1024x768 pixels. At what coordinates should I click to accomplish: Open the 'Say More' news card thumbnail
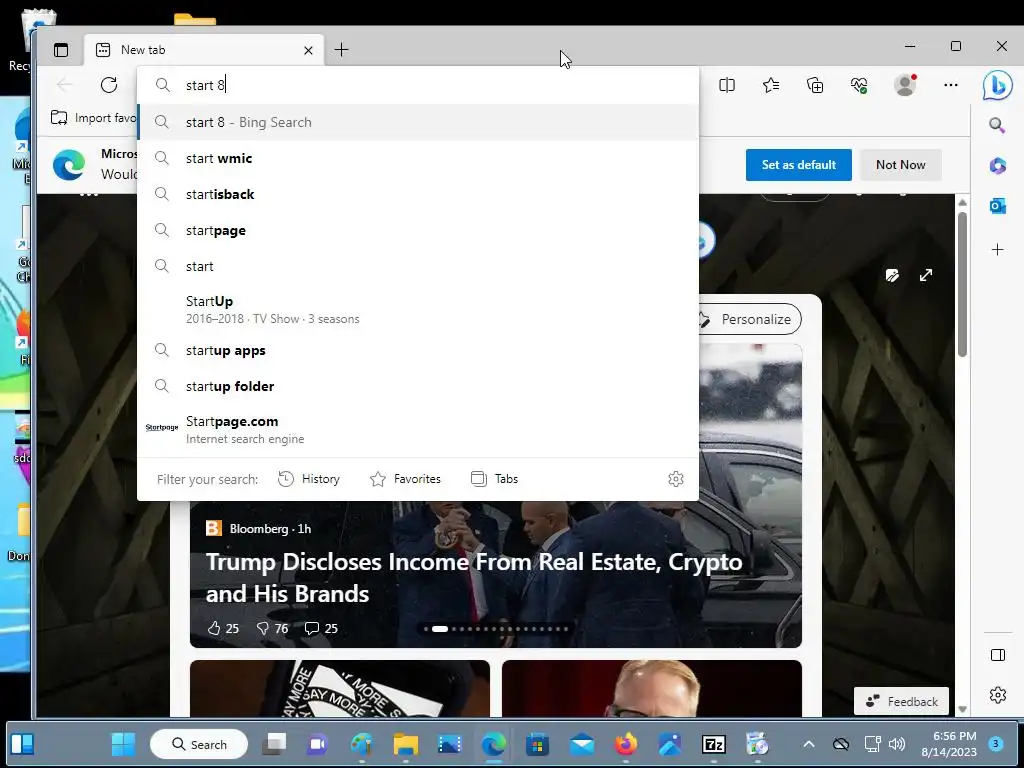pyautogui.click(x=340, y=688)
